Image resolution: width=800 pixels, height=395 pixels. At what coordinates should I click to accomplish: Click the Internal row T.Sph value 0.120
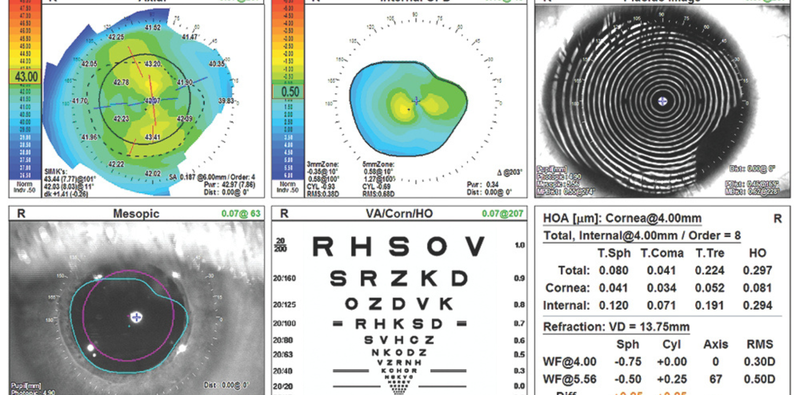pos(614,306)
